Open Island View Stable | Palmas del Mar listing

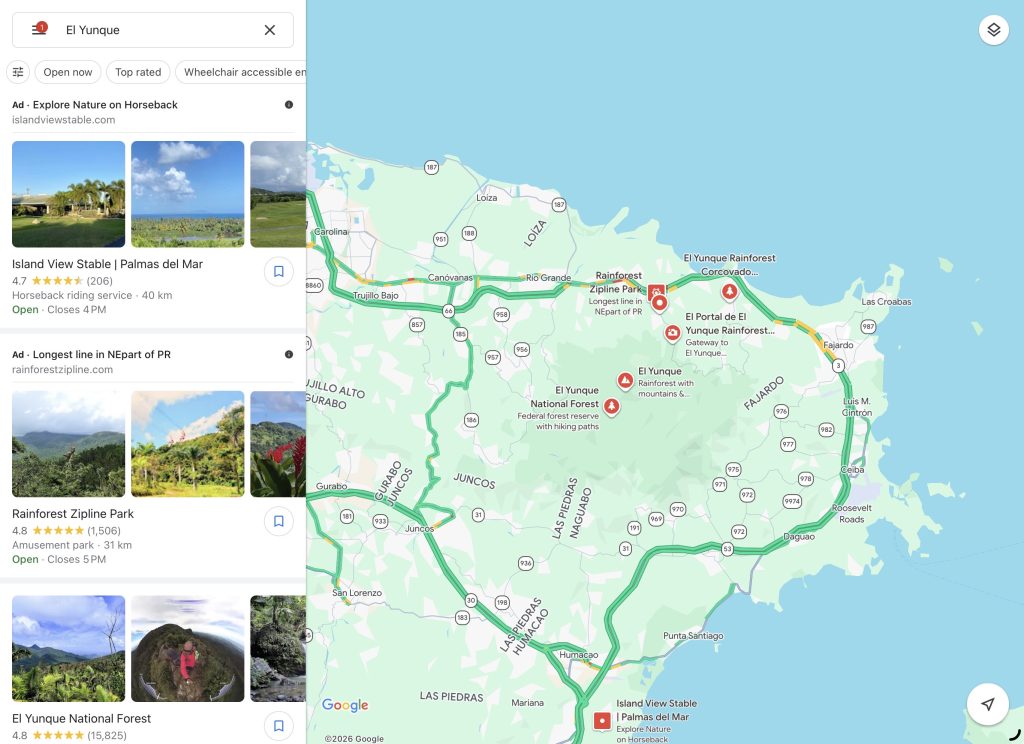[107, 264]
